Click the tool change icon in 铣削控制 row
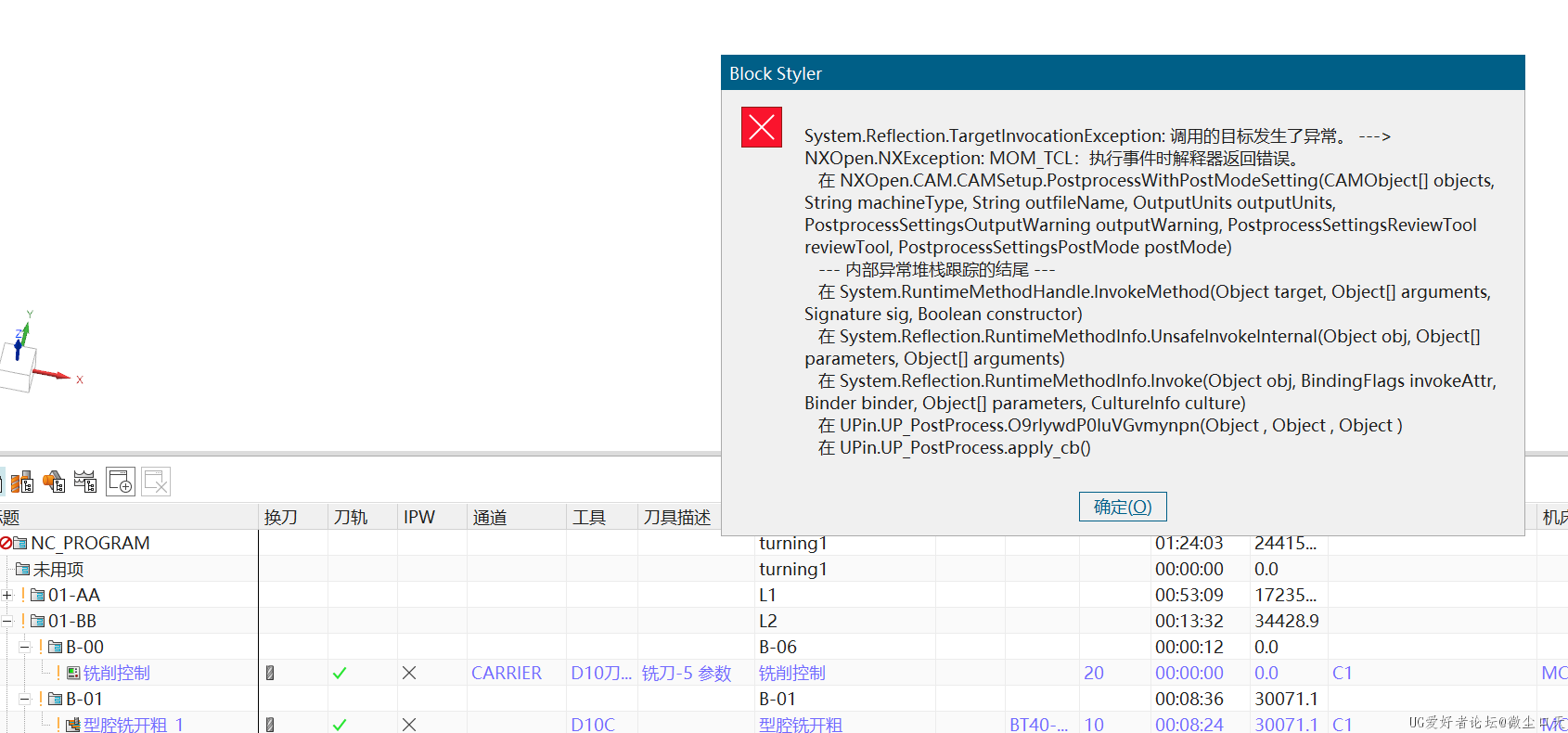Viewport: 1568px width, 733px height. tap(270, 673)
